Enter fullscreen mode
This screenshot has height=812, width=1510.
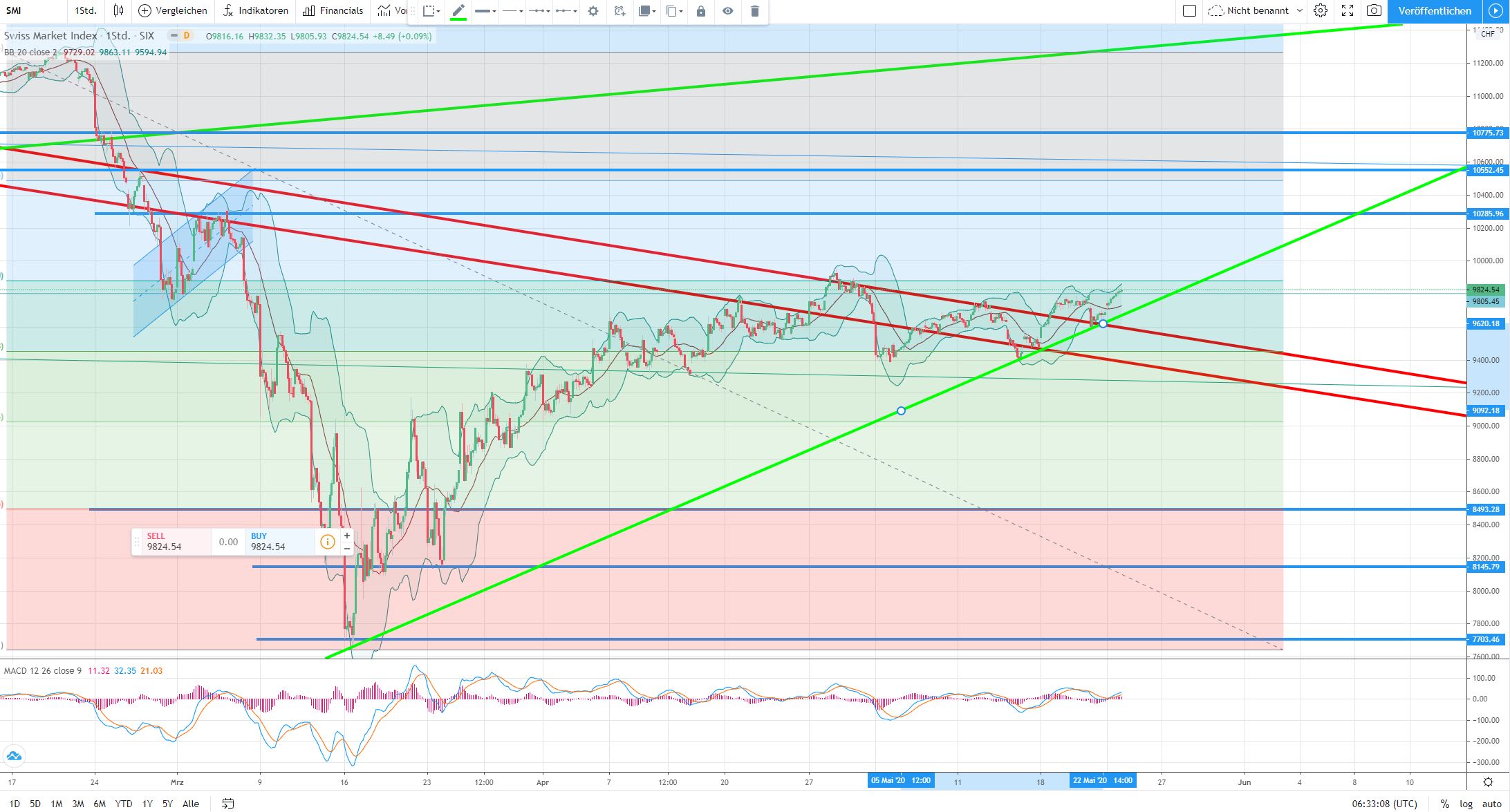point(1348,10)
